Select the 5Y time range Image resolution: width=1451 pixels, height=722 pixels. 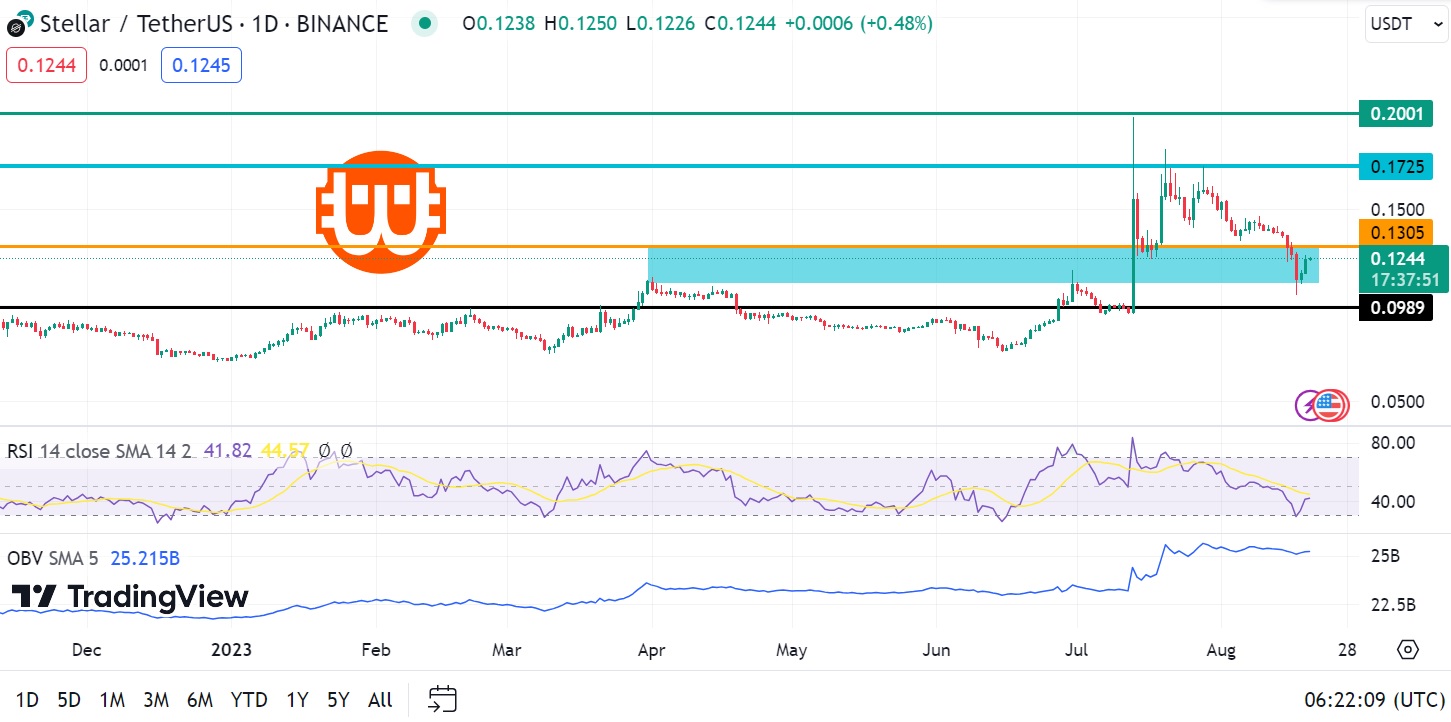pyautogui.click(x=338, y=700)
